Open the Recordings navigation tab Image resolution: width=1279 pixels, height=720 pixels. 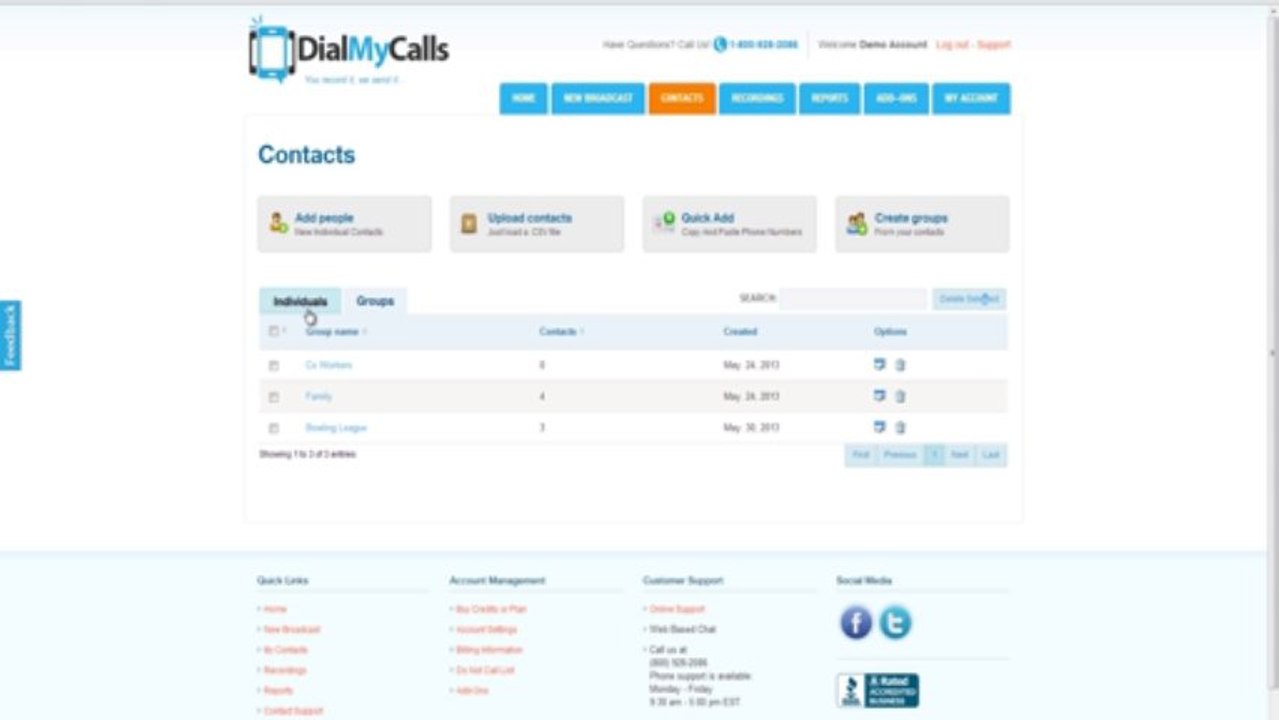(757, 98)
